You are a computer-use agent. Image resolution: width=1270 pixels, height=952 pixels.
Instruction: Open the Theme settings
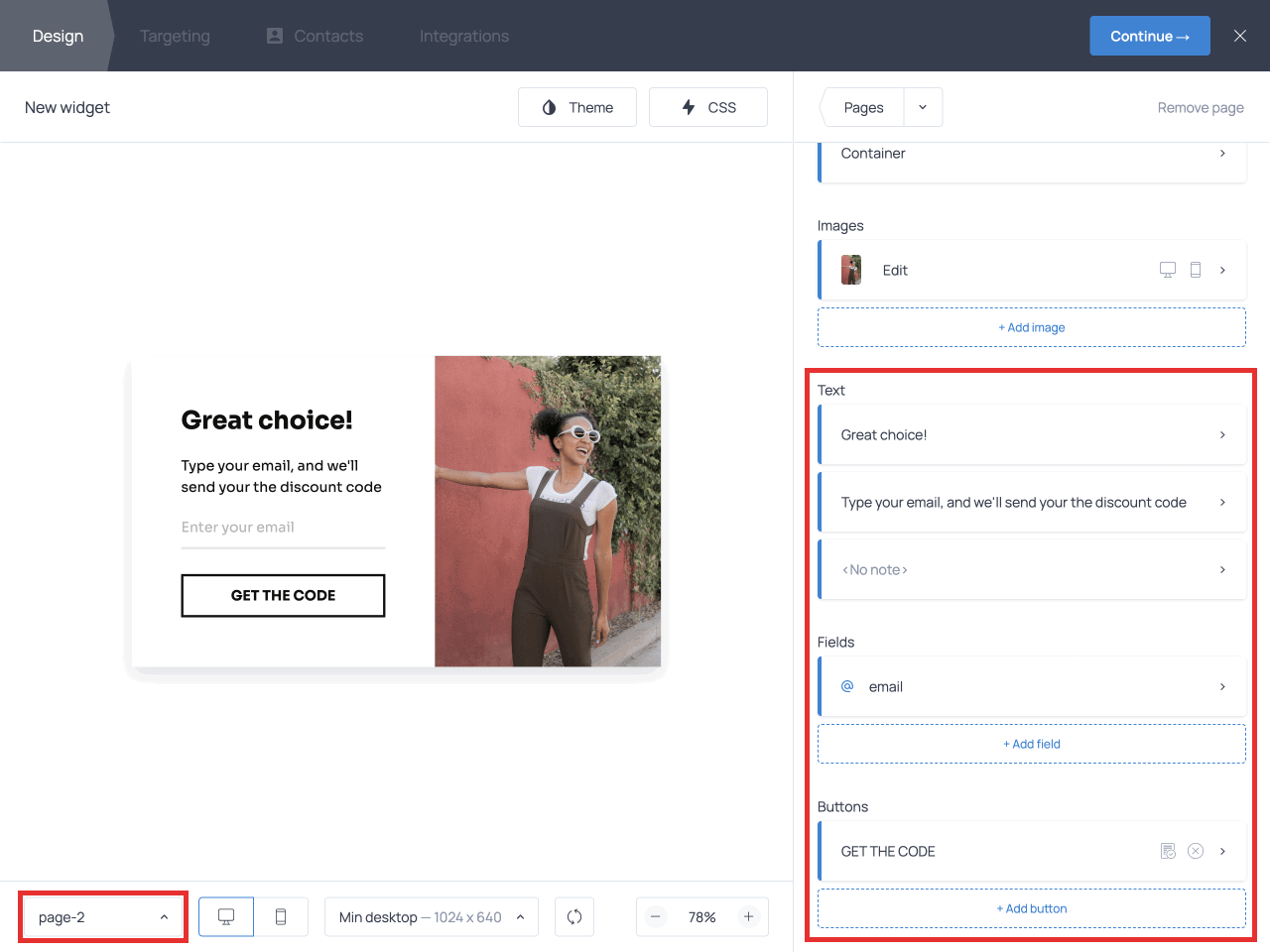pos(577,107)
